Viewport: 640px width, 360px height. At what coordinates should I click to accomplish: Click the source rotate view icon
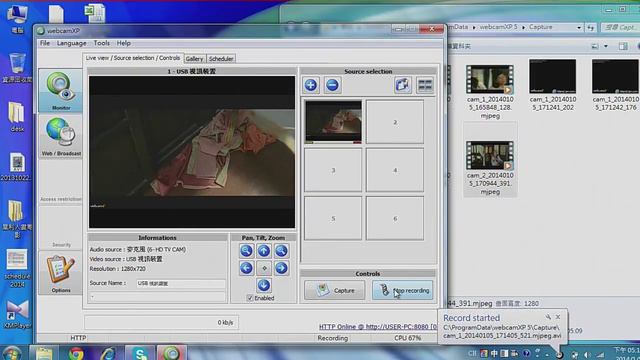(x=403, y=85)
